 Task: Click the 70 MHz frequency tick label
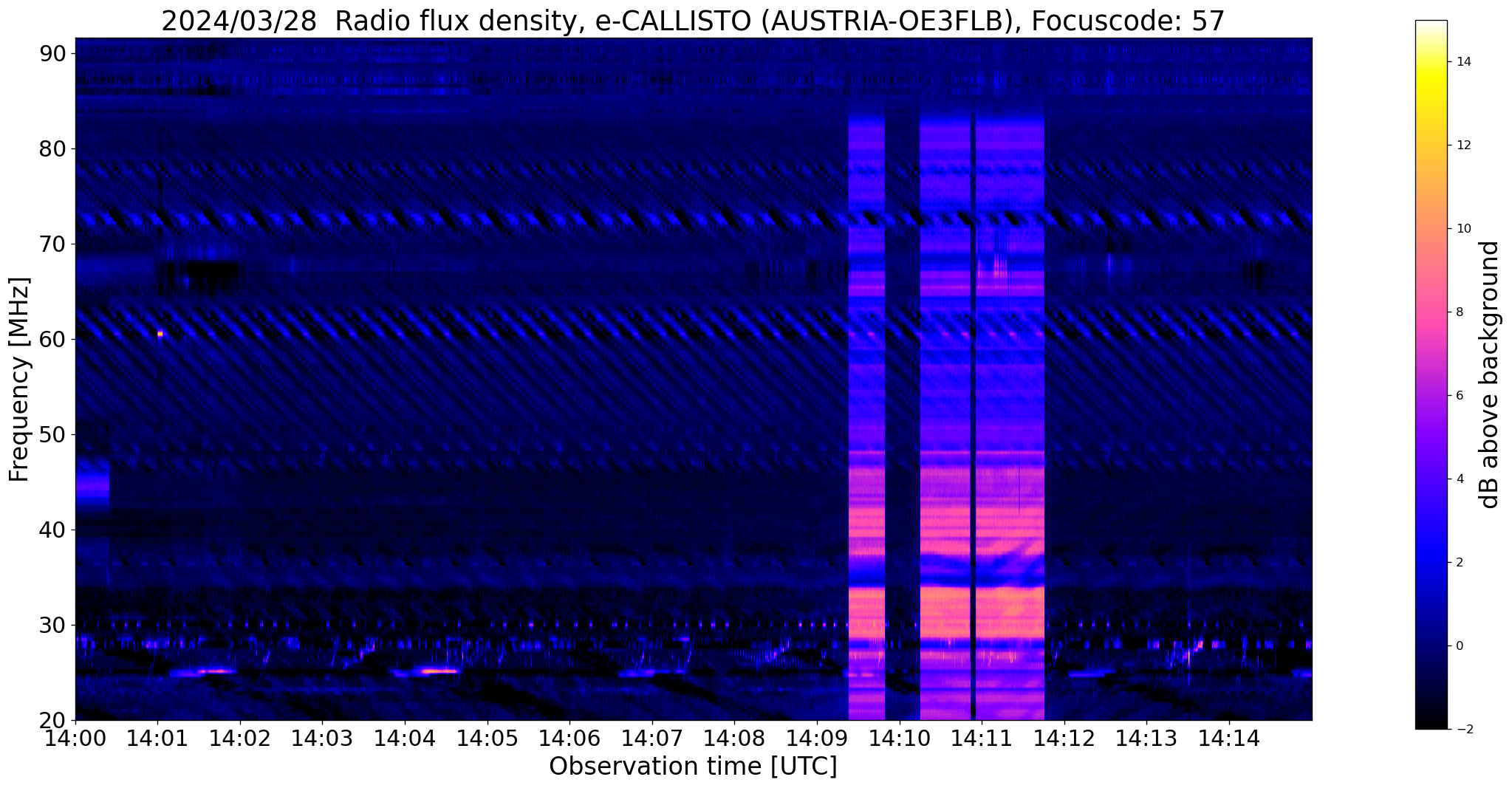coord(52,244)
